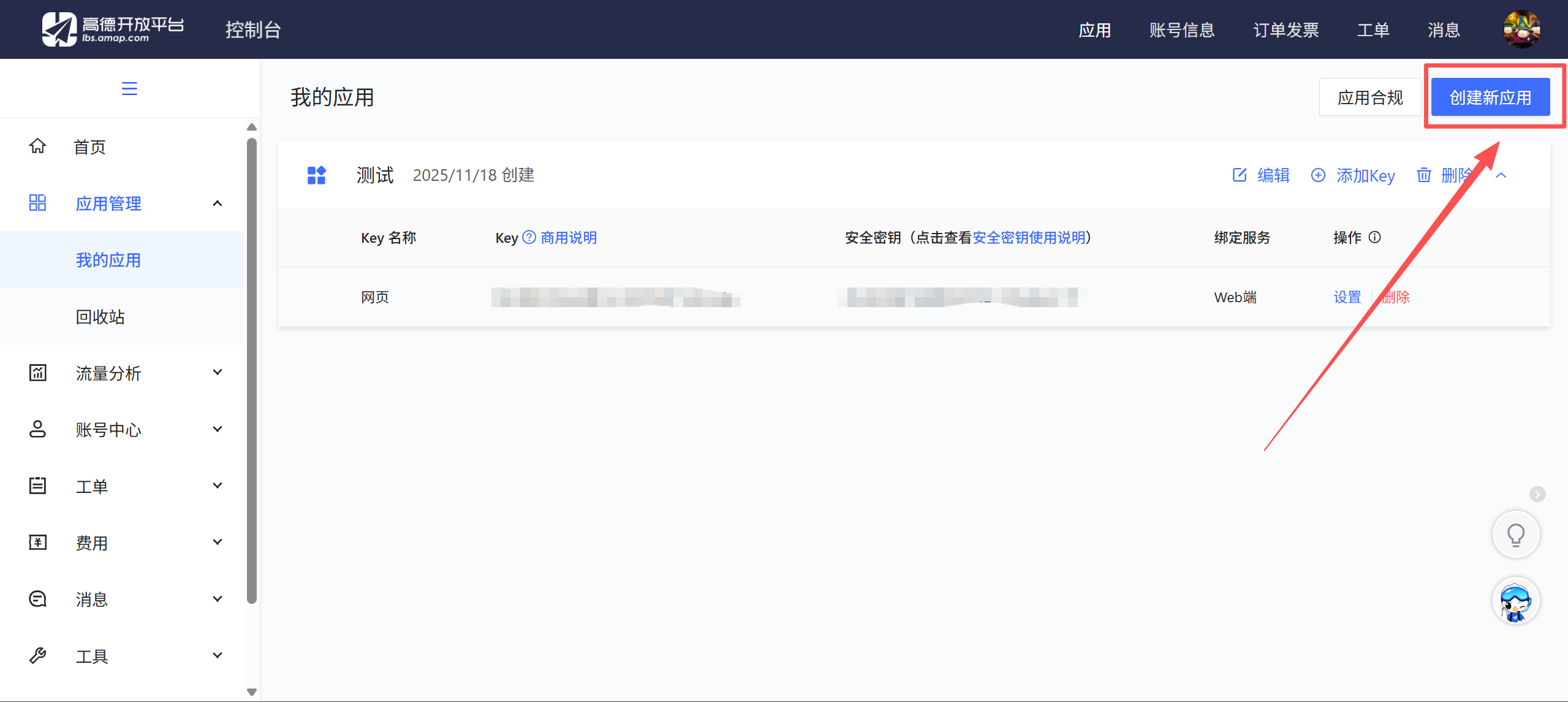Collapse the 应用管理 sidebar section
The image size is (1568, 702).
218,204
